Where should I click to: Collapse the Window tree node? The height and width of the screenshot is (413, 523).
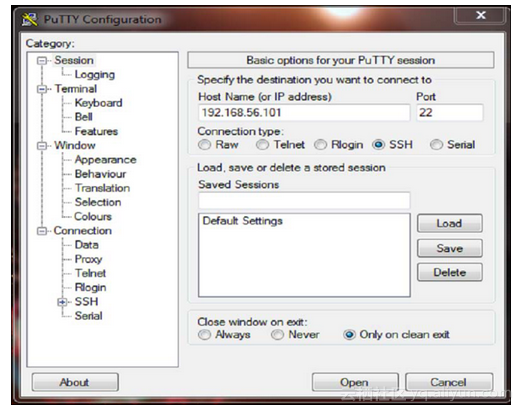click(42, 146)
